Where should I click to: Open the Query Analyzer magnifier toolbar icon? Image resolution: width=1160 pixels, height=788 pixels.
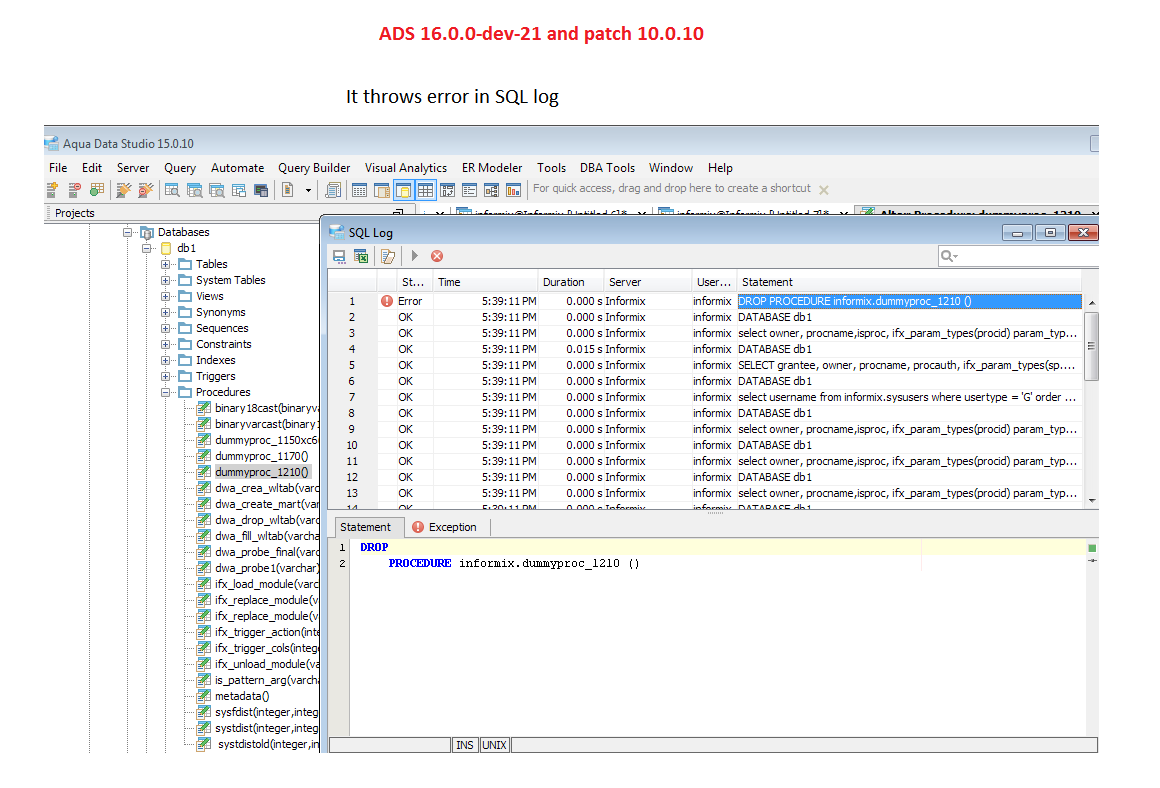(172, 190)
